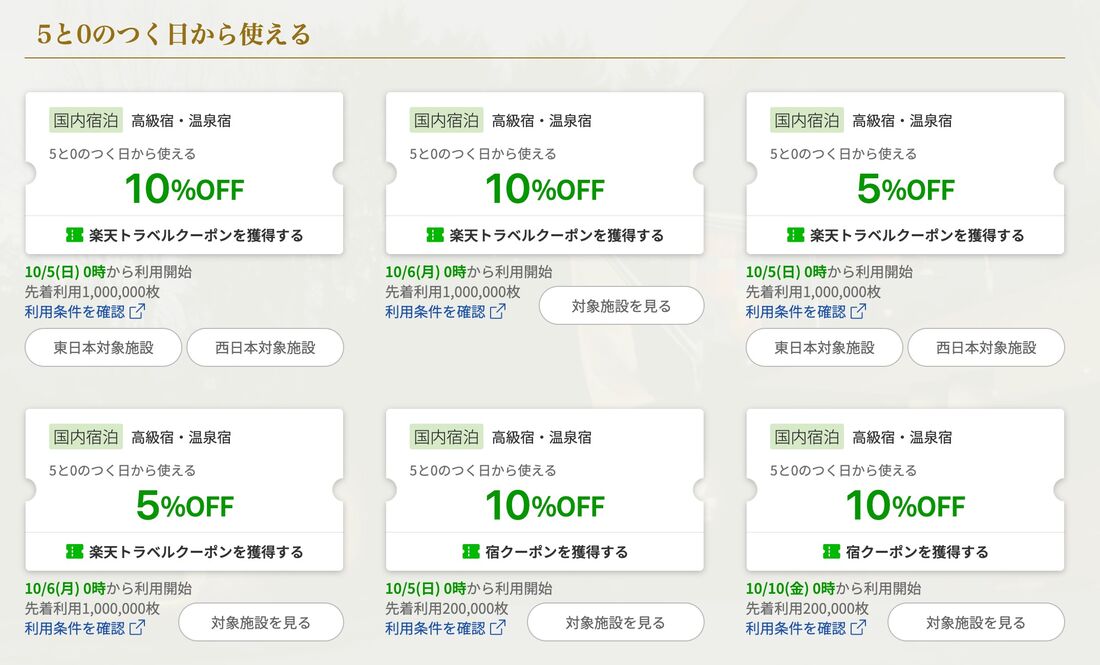Screen dimensions: 1100x665
Task: Open 対象施設を見る for 10/5 宿クーポン
Action: click(615, 622)
